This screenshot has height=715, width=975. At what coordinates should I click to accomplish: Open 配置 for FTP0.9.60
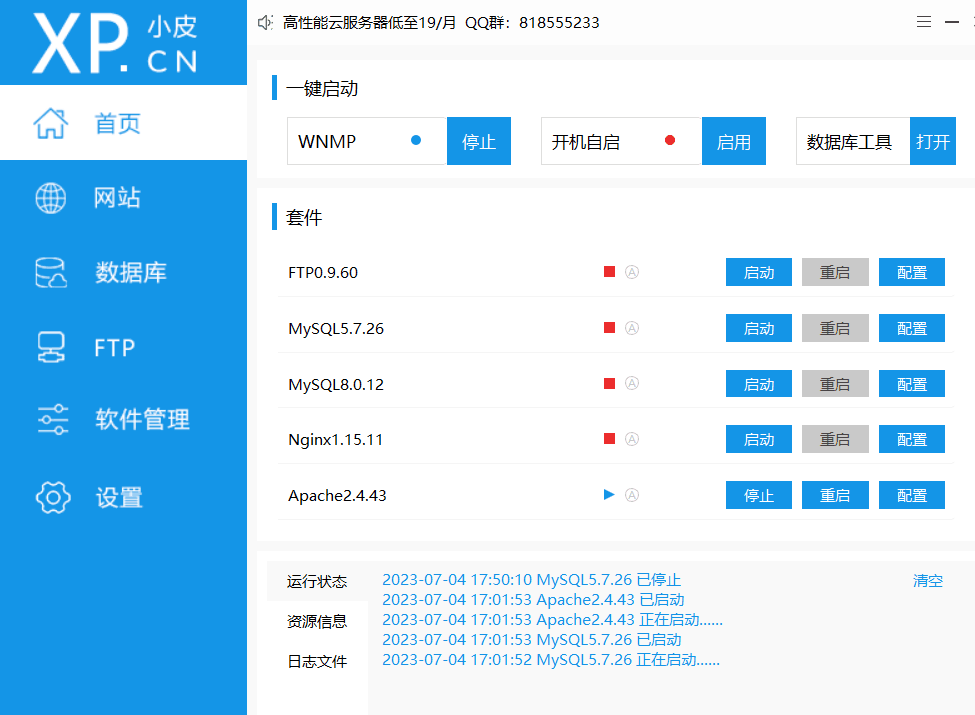point(912,272)
